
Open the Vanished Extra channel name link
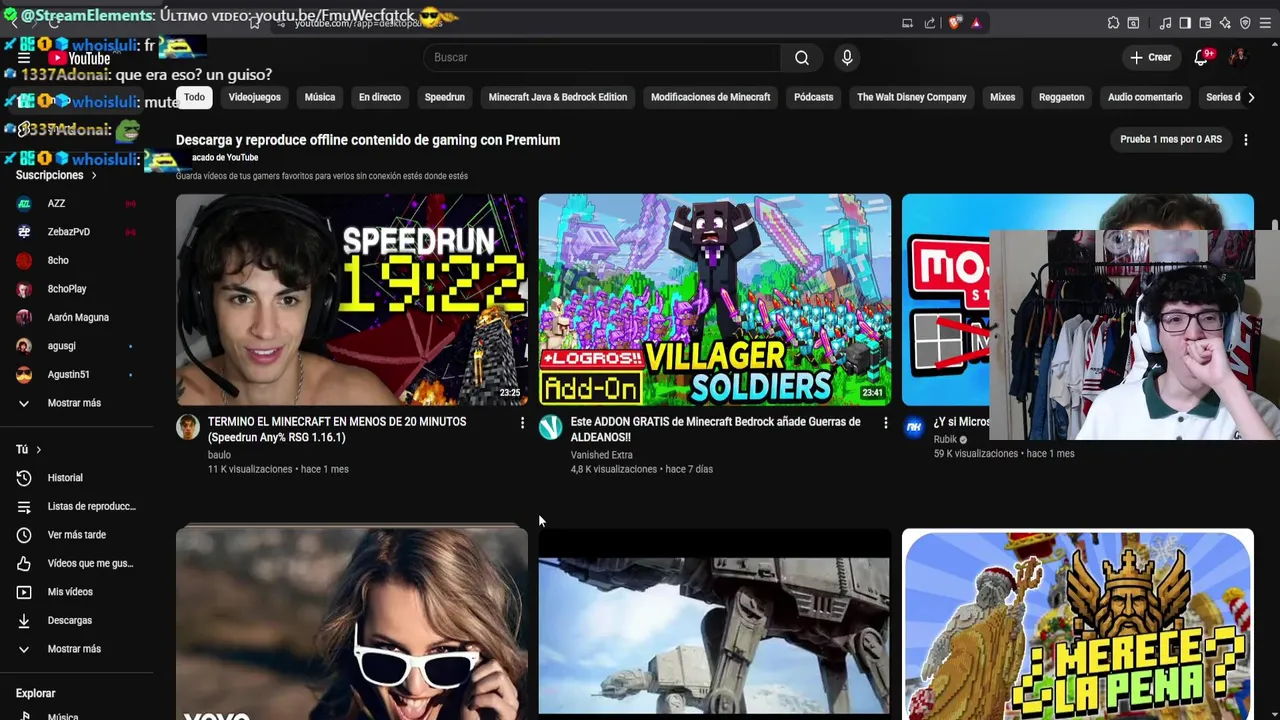pos(601,455)
